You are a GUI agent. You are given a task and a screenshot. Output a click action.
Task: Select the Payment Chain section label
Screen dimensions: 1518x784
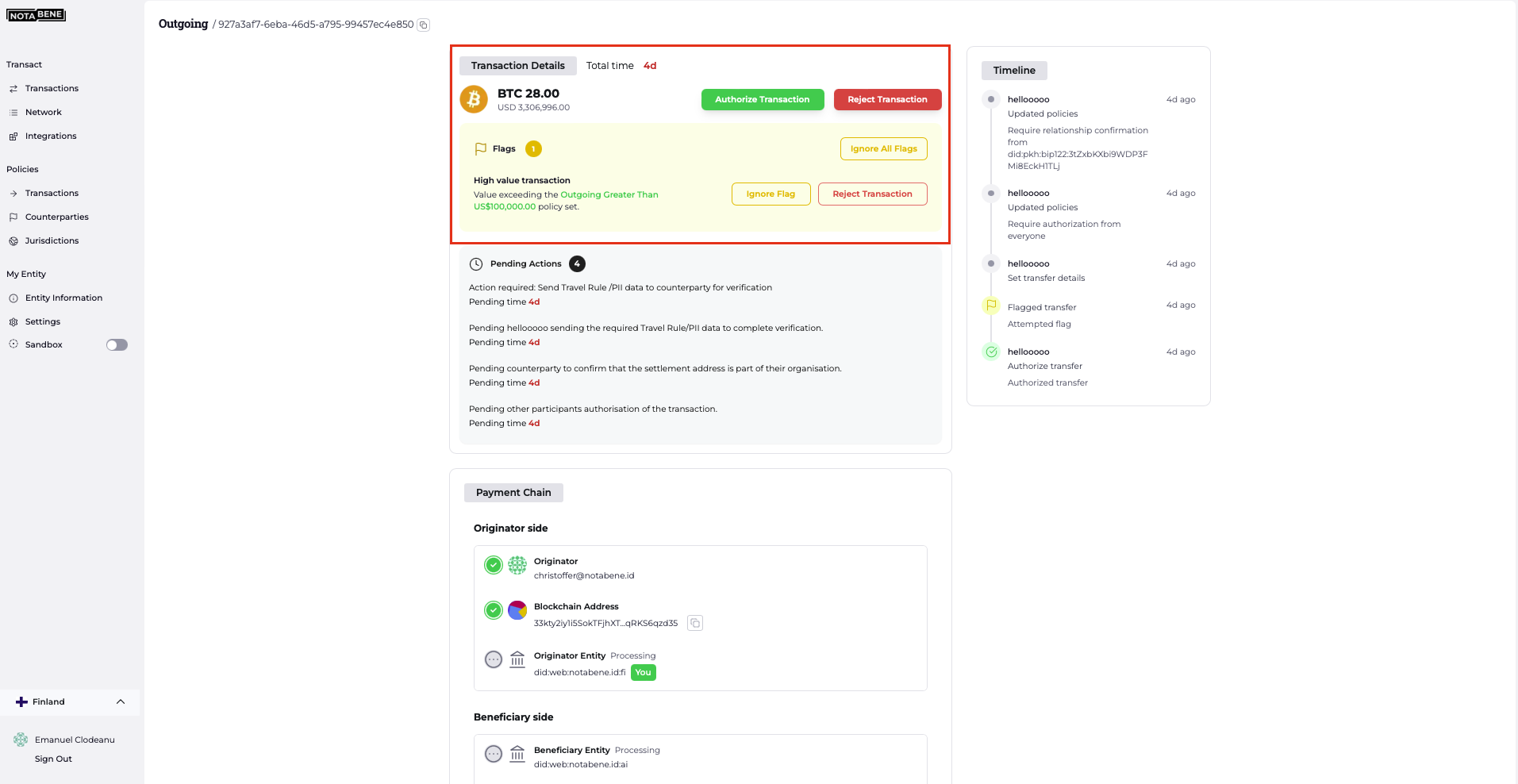point(513,493)
